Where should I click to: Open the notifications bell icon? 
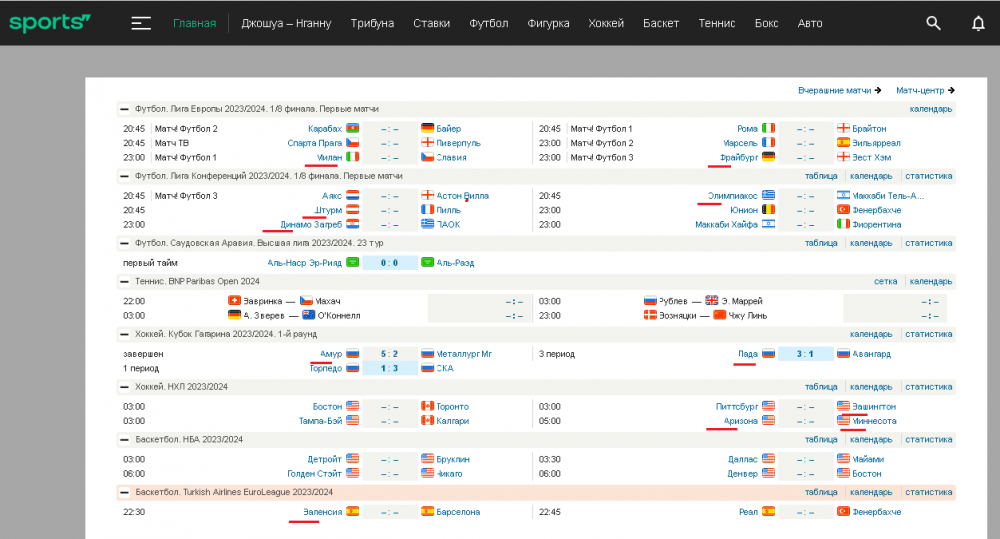978,23
